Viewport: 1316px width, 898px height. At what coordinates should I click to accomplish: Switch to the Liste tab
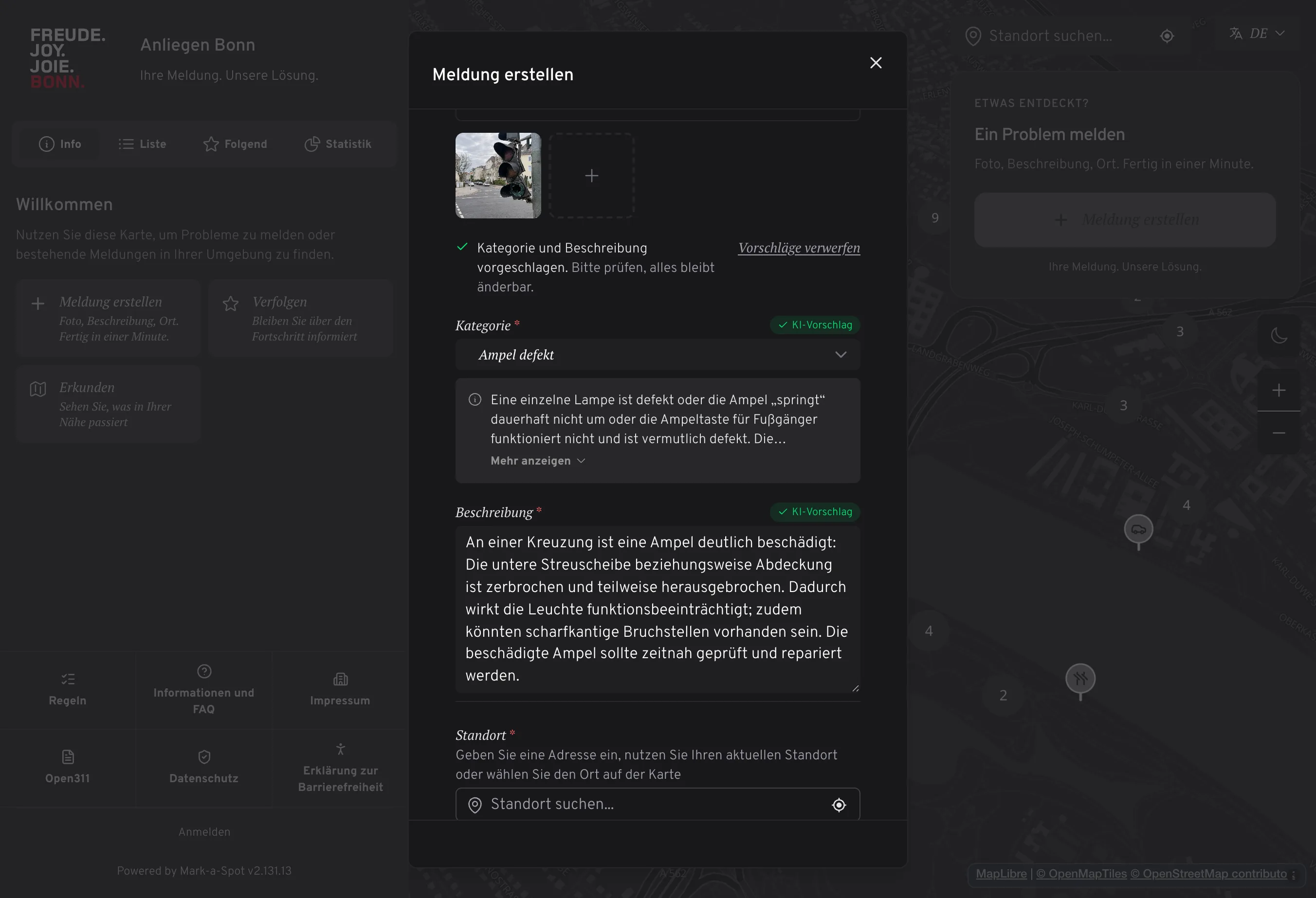142,144
